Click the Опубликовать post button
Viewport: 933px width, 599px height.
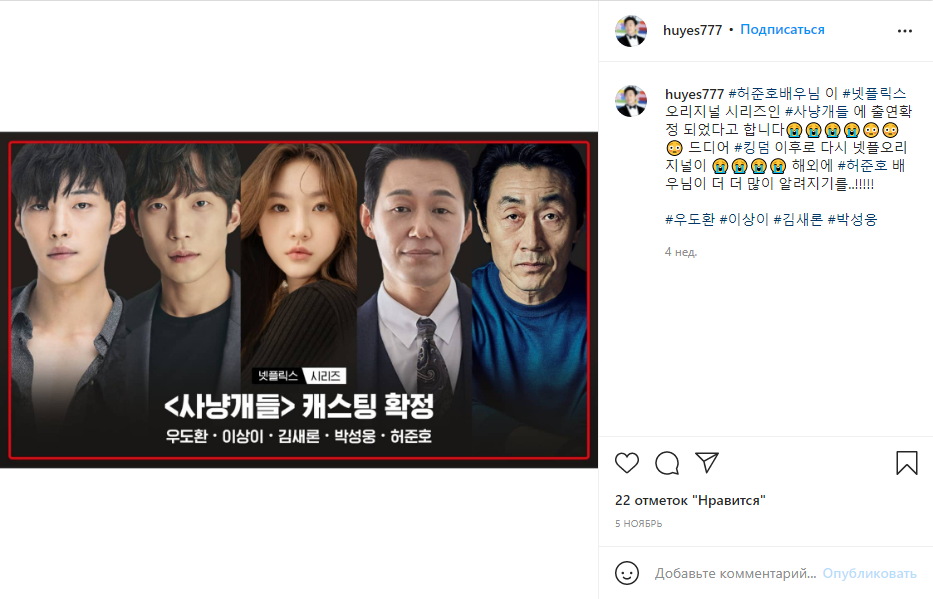pyautogui.click(x=869, y=573)
